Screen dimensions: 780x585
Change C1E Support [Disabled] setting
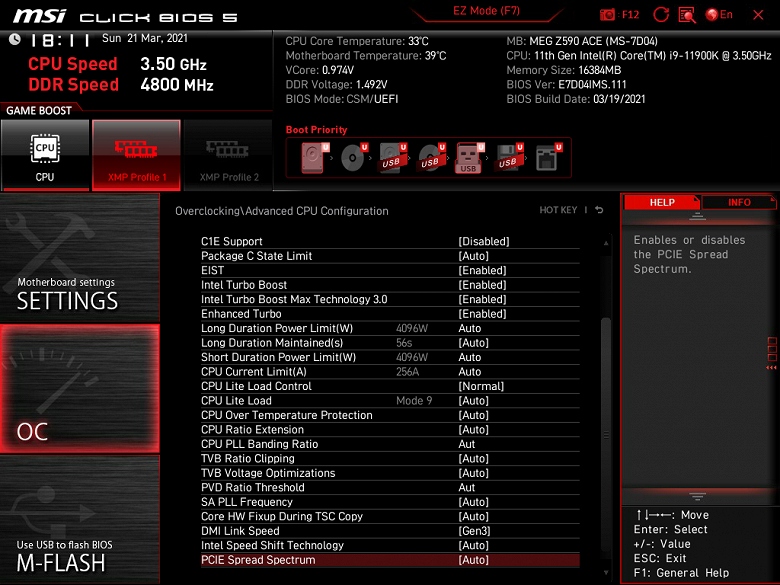click(390, 241)
